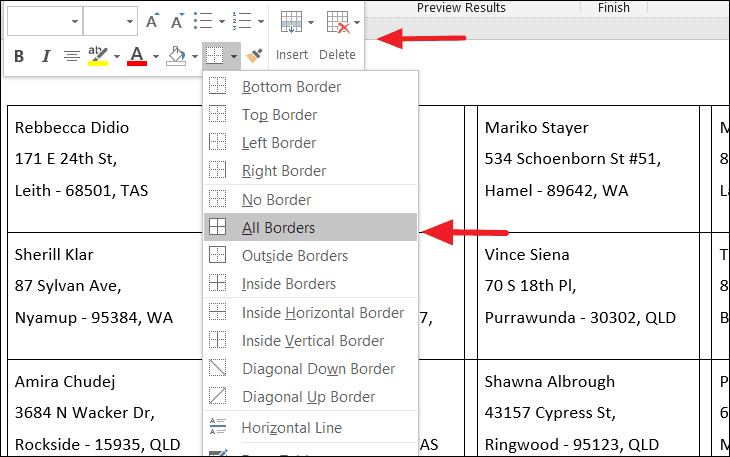Screen dimensions: 730x457
Task: Click the Outside Borders icon
Action: pos(217,255)
